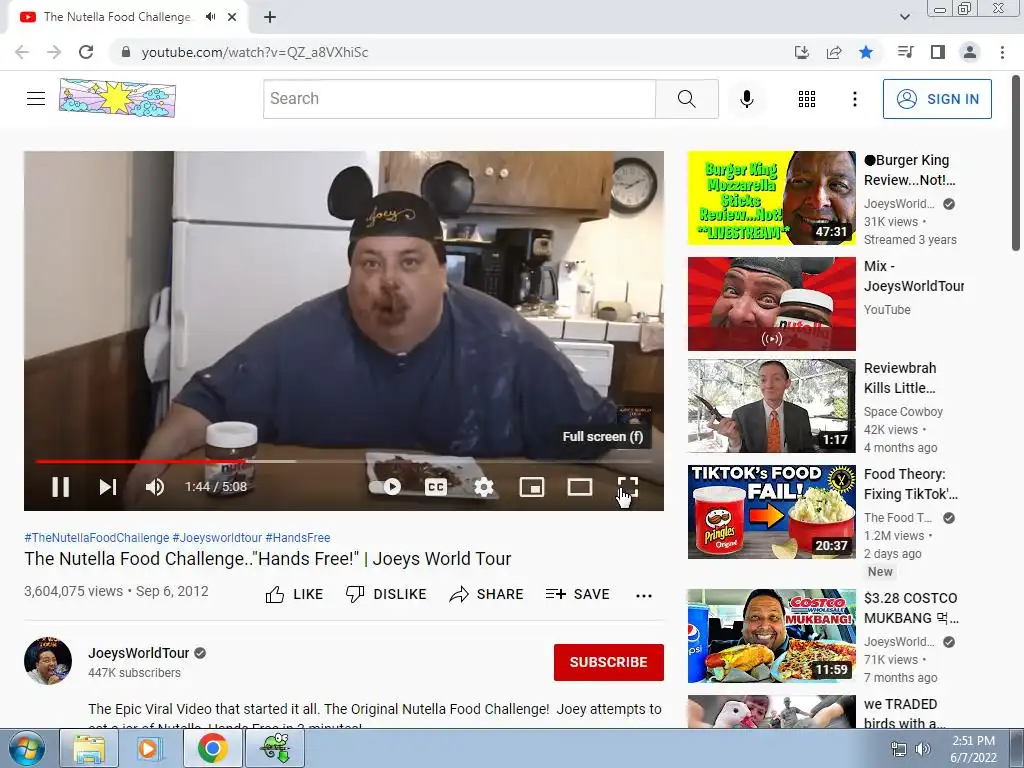Open the YouTube apps grid
Viewport: 1024px width, 768px height.
807,99
